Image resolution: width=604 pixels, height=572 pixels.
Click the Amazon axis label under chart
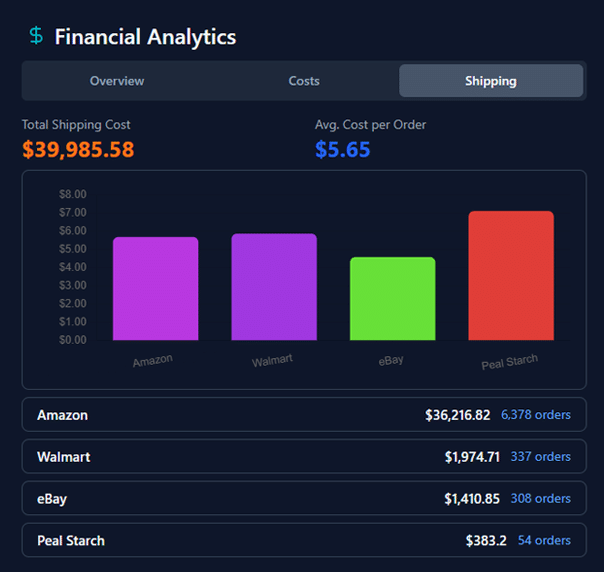pos(153,361)
